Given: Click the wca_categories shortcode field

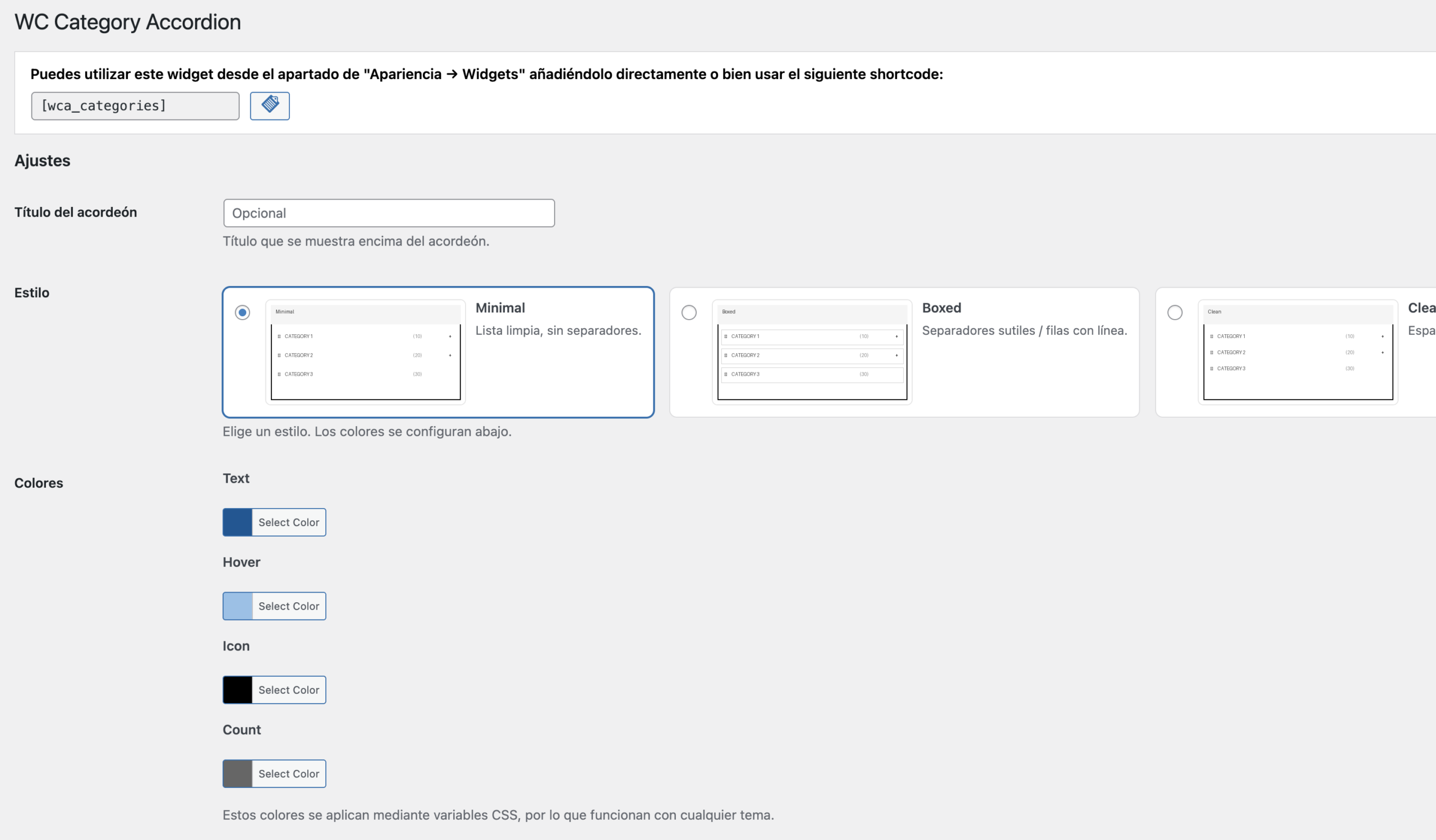Looking at the screenshot, I should tap(135, 106).
